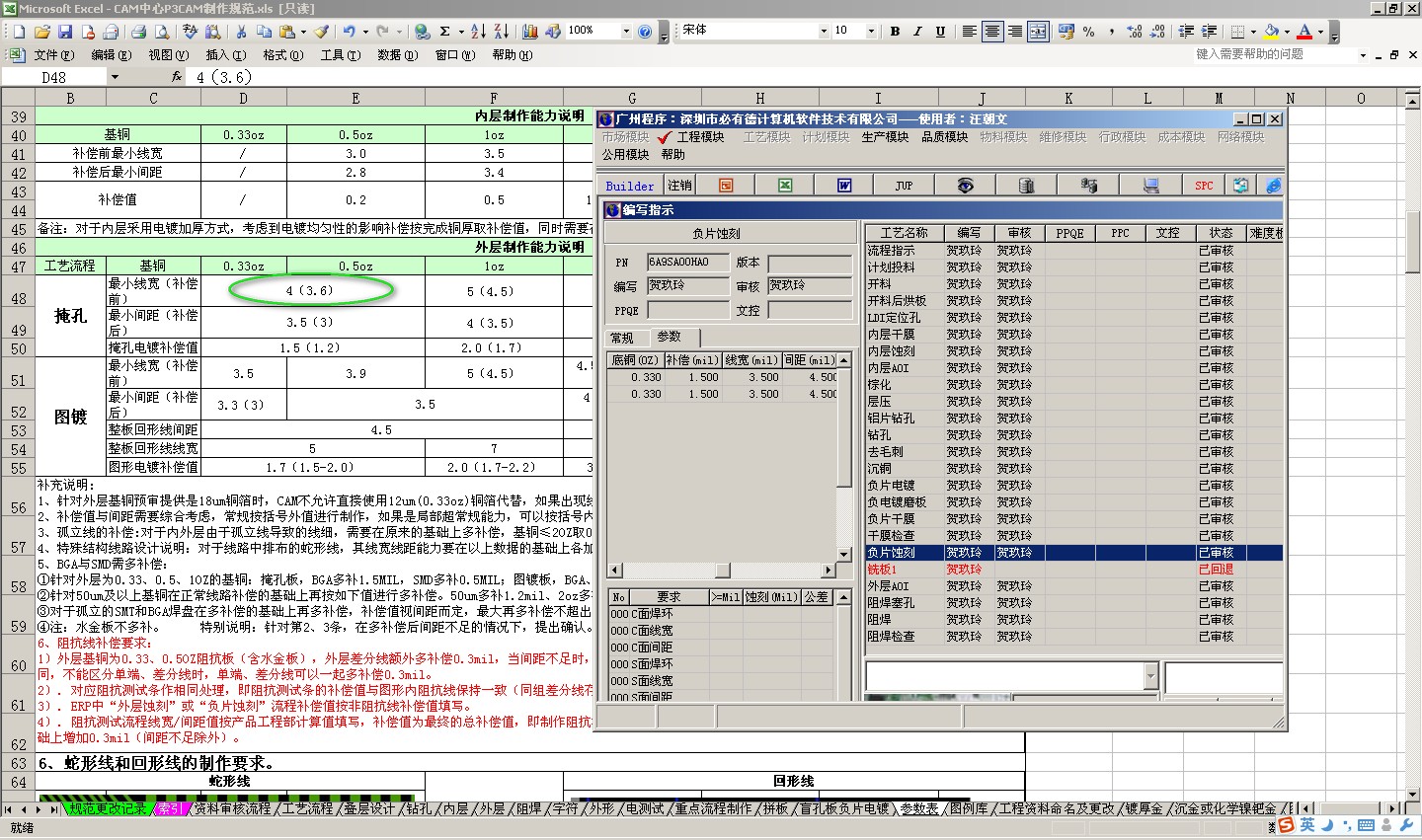The width and height of the screenshot is (1422, 840).
Task: Open the Borders dropdown arrow
Action: (x=1253, y=32)
